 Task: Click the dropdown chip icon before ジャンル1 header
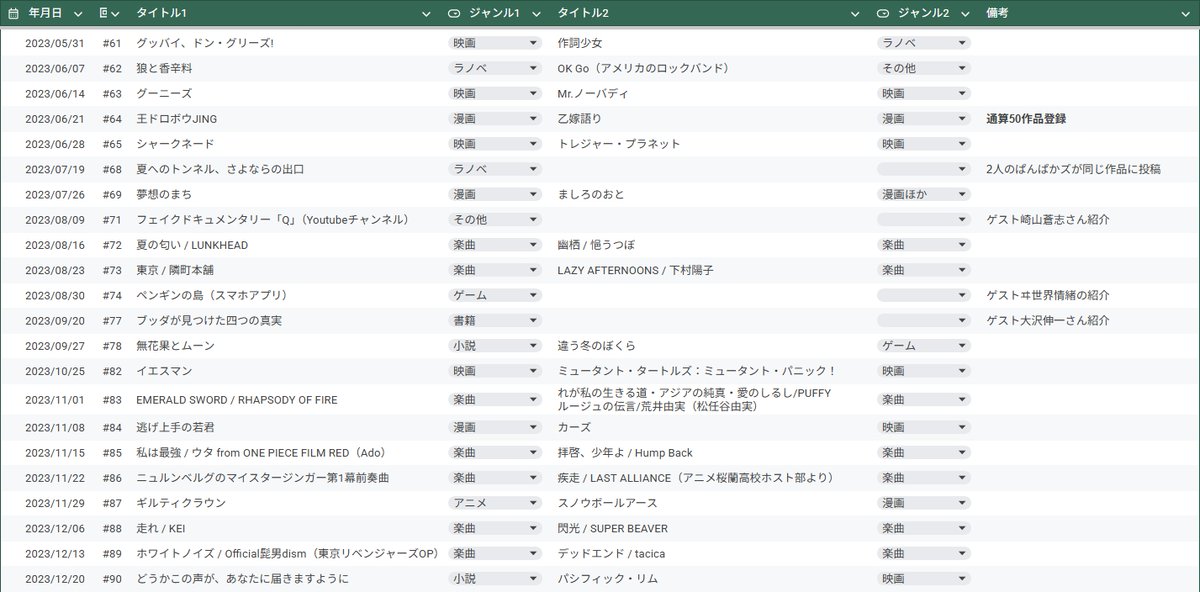coord(453,13)
